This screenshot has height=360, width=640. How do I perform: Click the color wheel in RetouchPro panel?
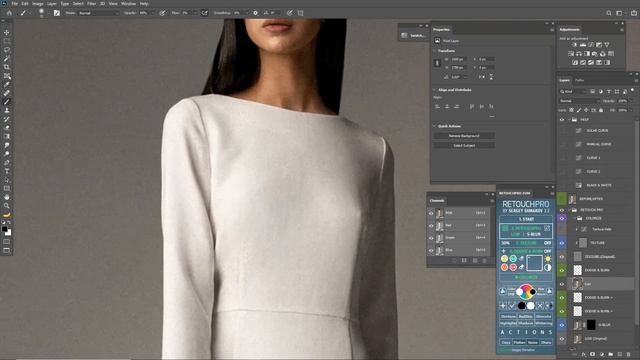click(525, 291)
